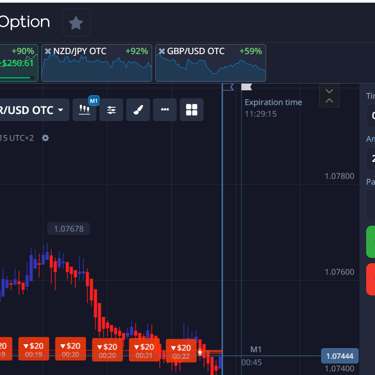Click the star favorite icon
The width and height of the screenshot is (375, 375).
click(x=76, y=23)
